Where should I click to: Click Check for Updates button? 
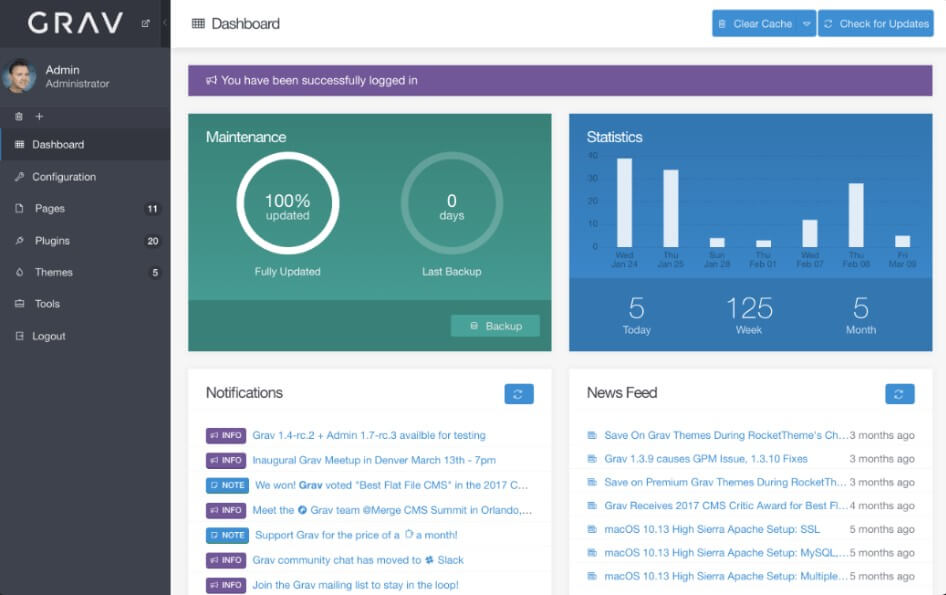coord(875,24)
